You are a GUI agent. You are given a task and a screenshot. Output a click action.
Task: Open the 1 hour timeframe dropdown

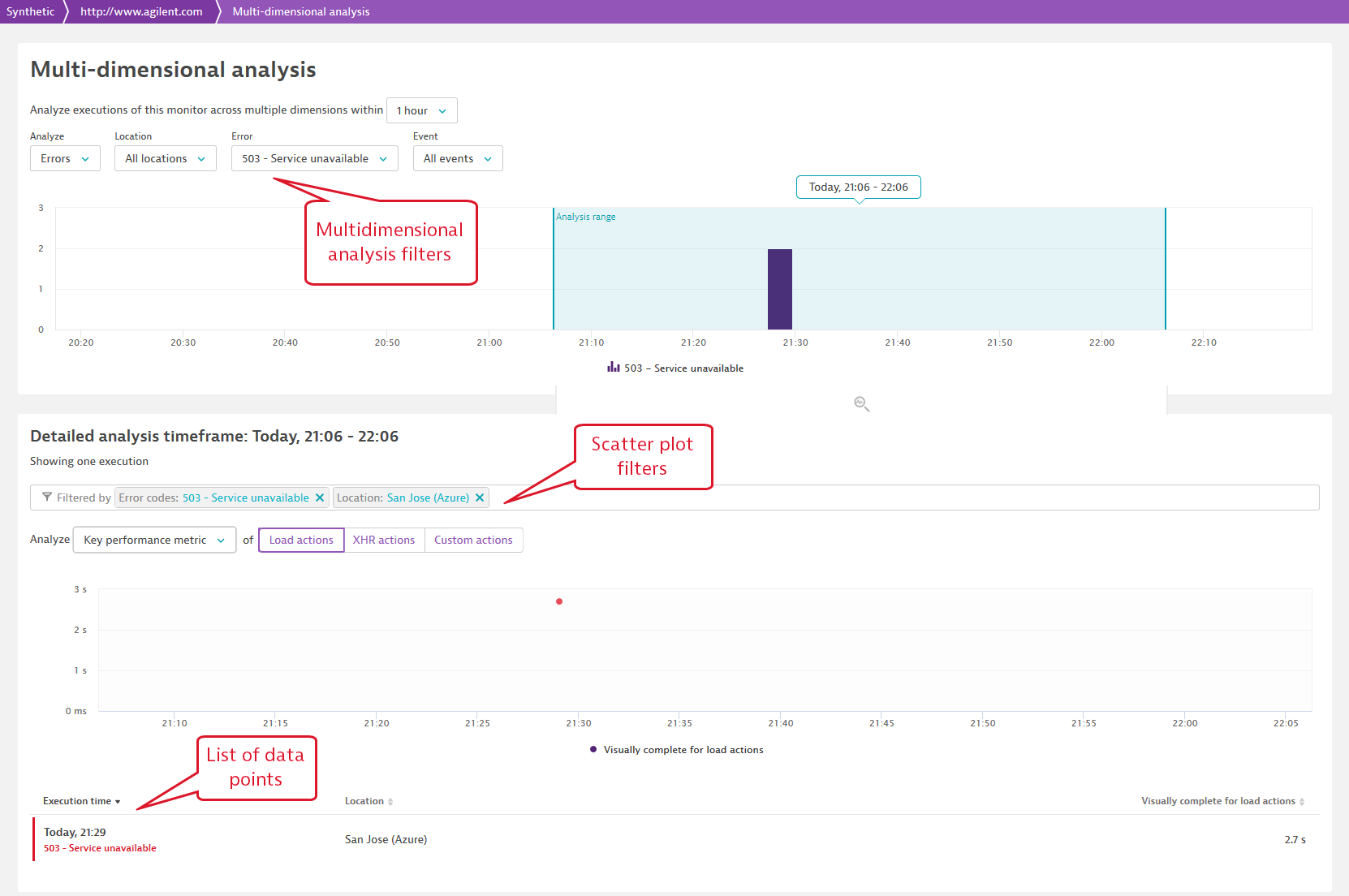tap(422, 110)
